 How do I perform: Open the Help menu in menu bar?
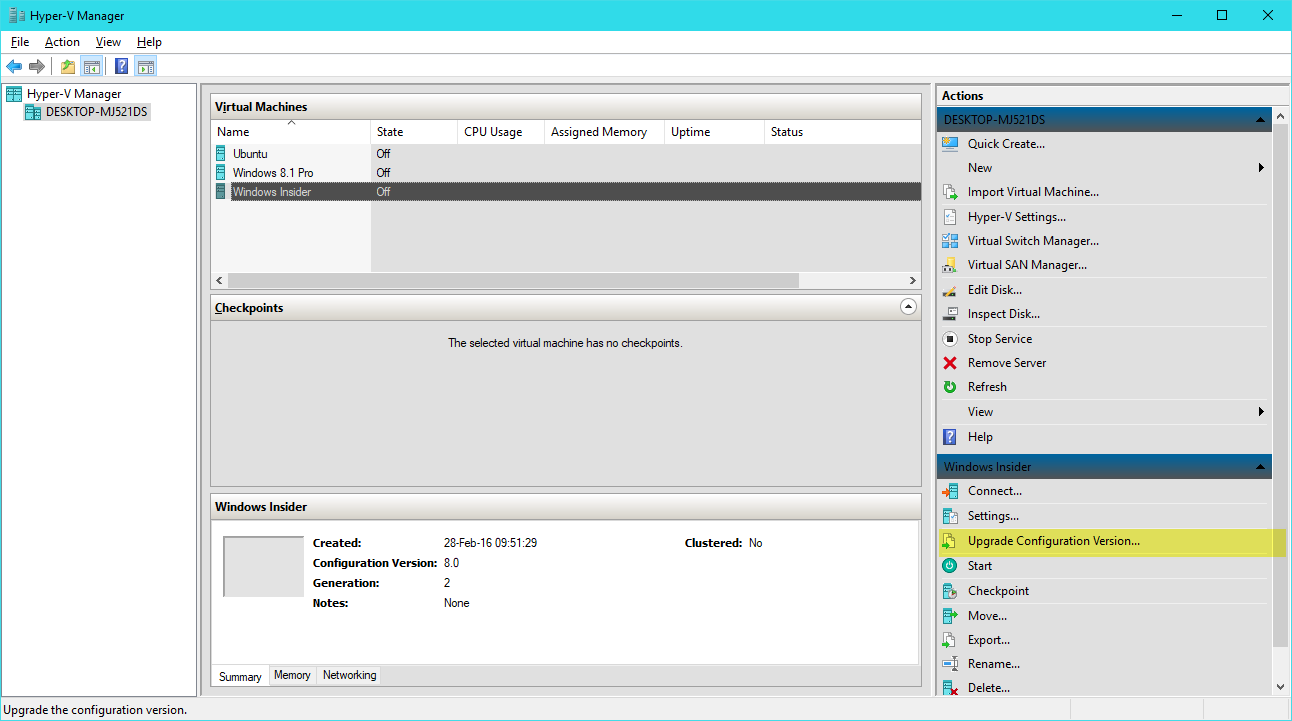click(149, 42)
